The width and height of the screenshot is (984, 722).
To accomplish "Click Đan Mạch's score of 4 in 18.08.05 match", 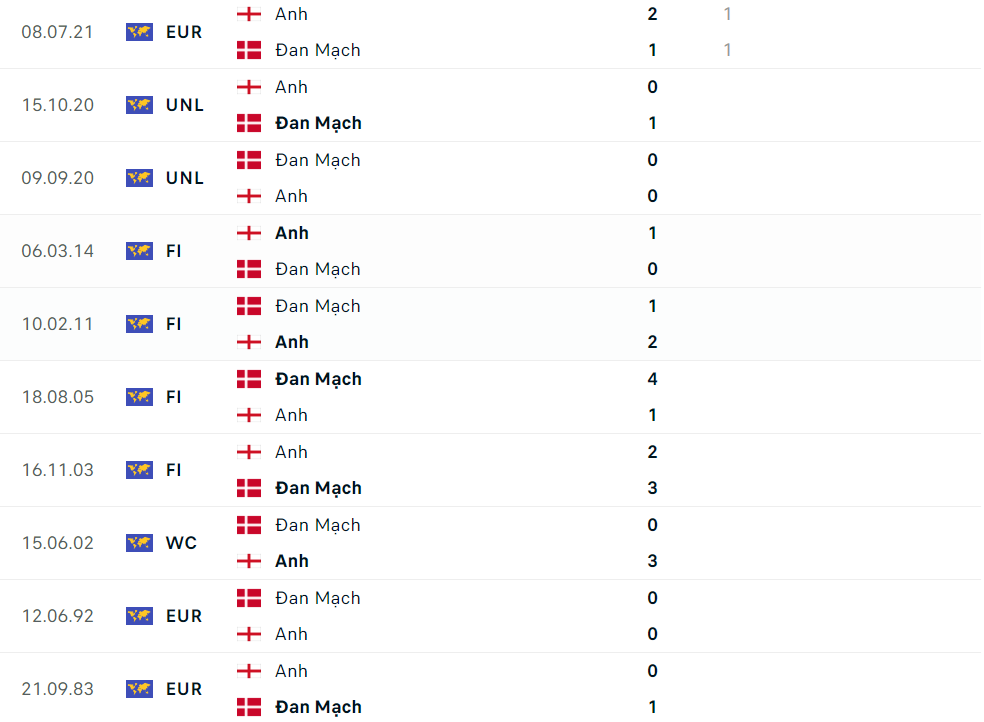I will 653,379.
